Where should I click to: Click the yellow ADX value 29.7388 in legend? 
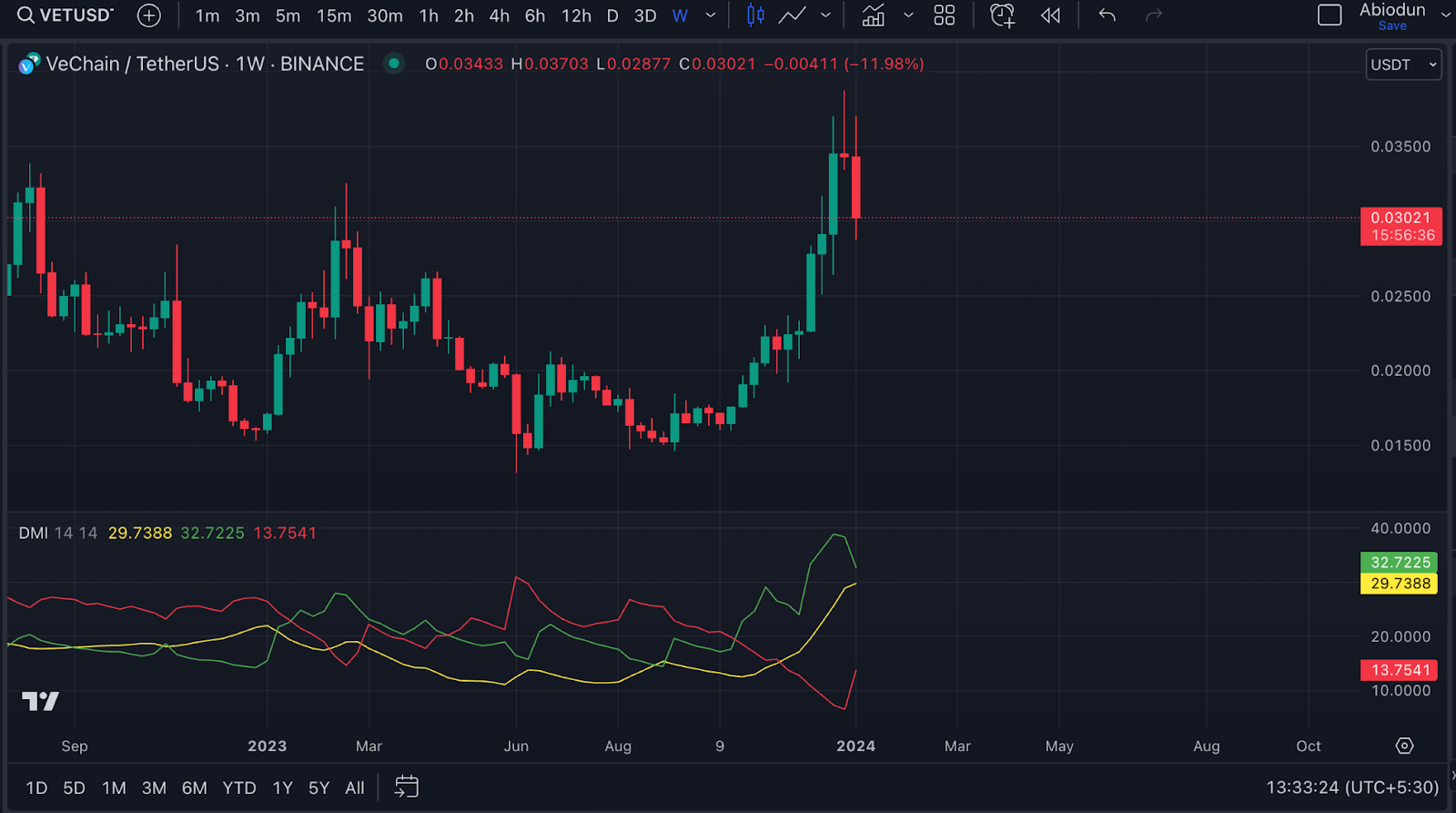(140, 534)
